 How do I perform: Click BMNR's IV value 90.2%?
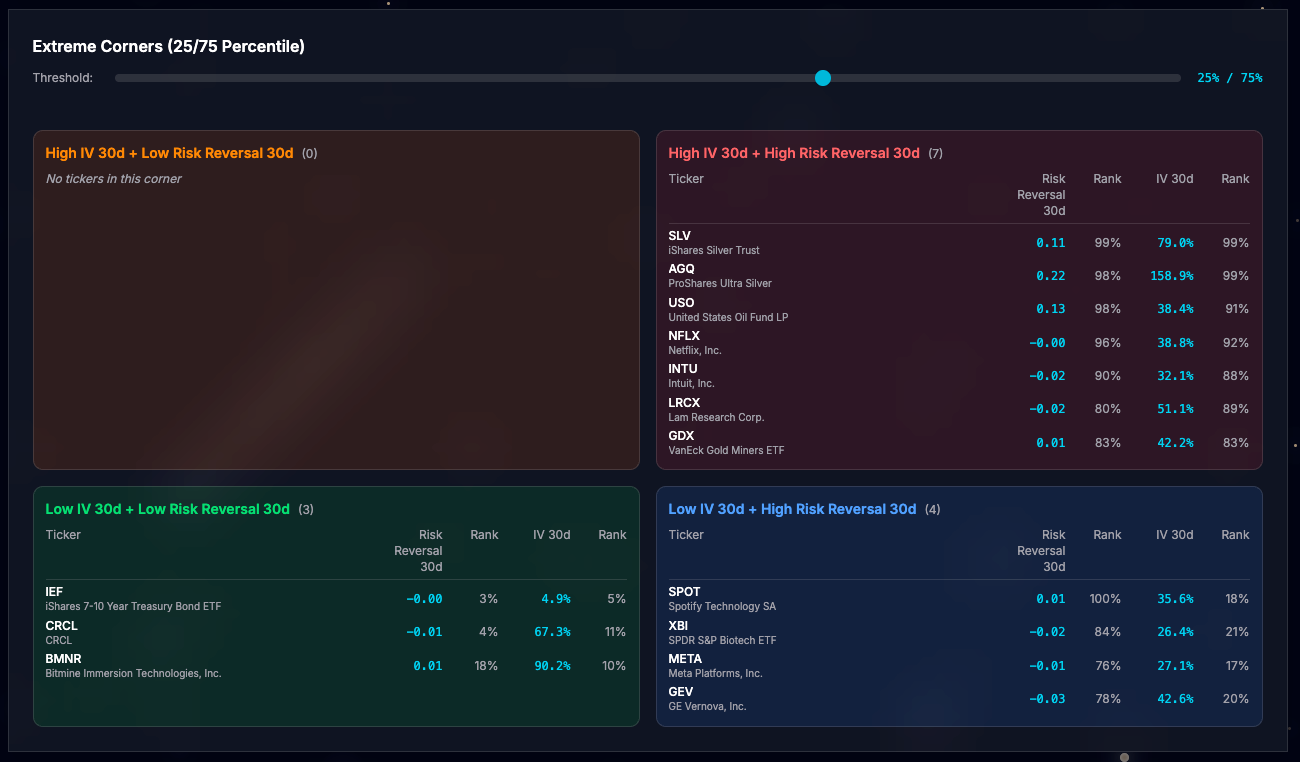[552, 666]
